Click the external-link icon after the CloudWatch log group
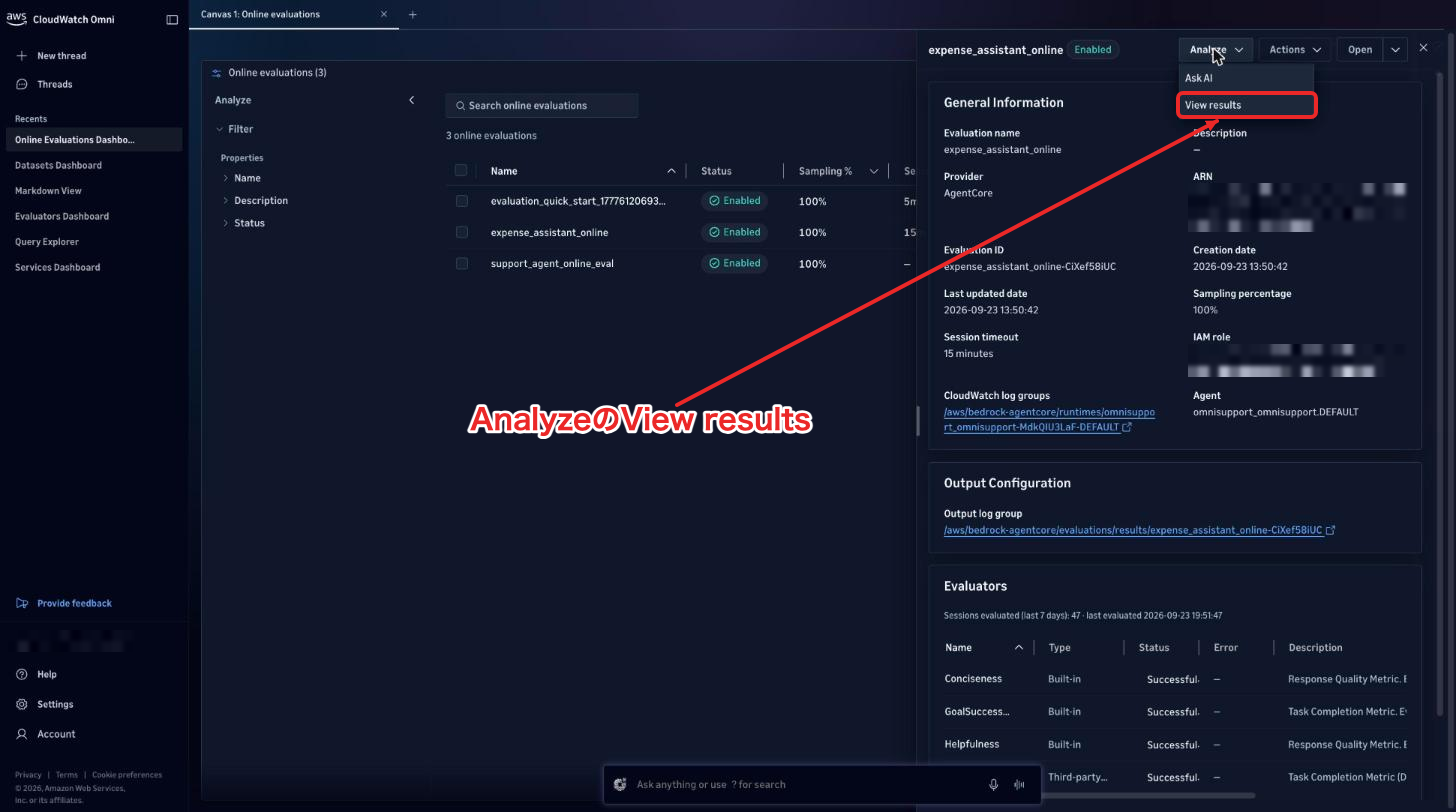1456x812 pixels. tap(1127, 427)
